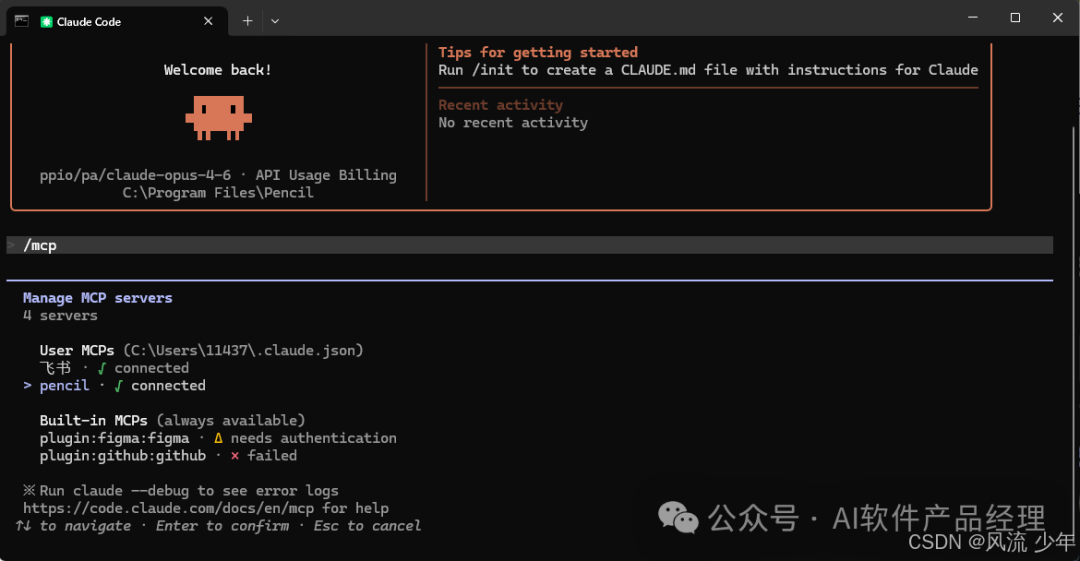Click the WeChat logo in the watermark
The image size is (1080, 561).
(x=678, y=517)
